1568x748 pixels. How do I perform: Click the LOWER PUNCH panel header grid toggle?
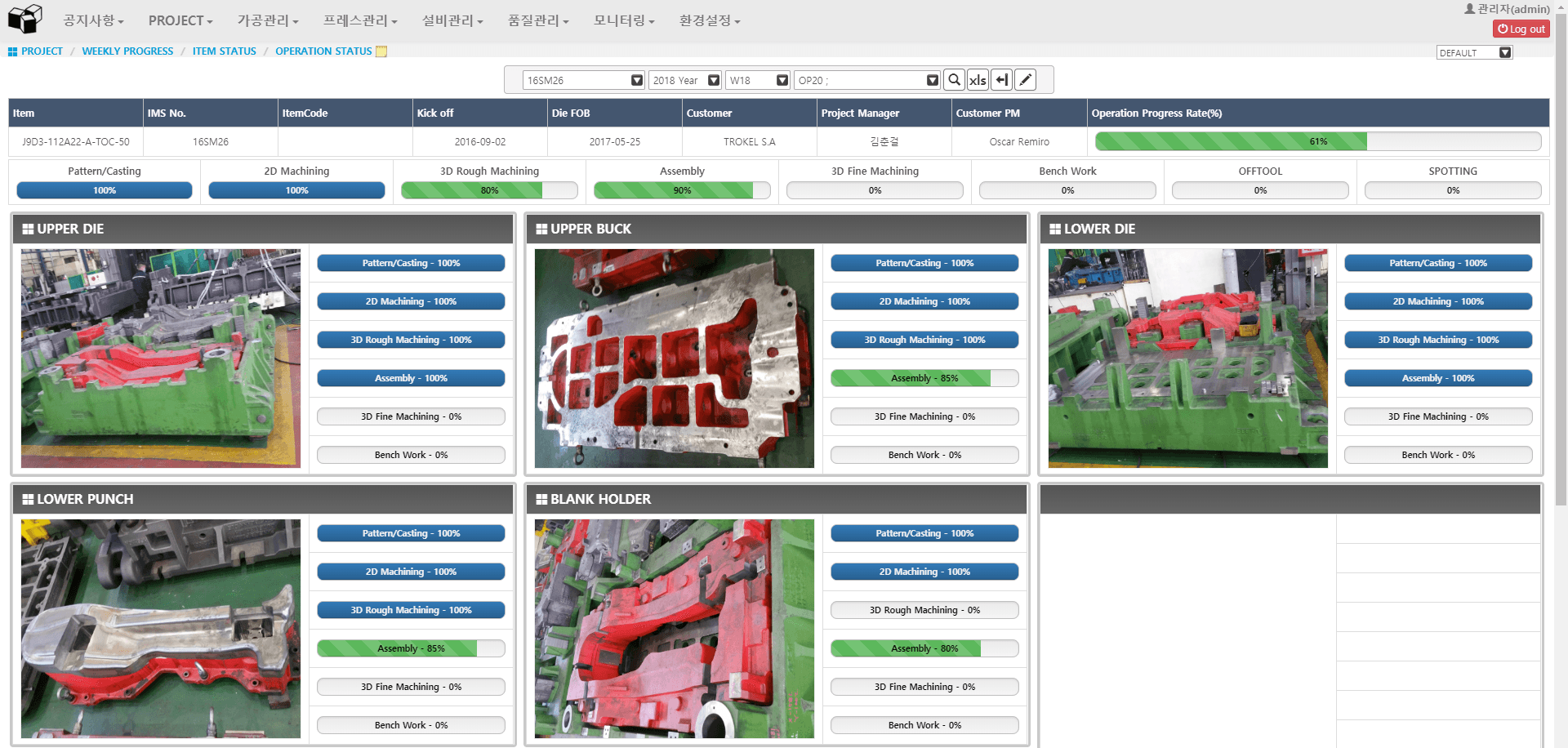click(28, 499)
